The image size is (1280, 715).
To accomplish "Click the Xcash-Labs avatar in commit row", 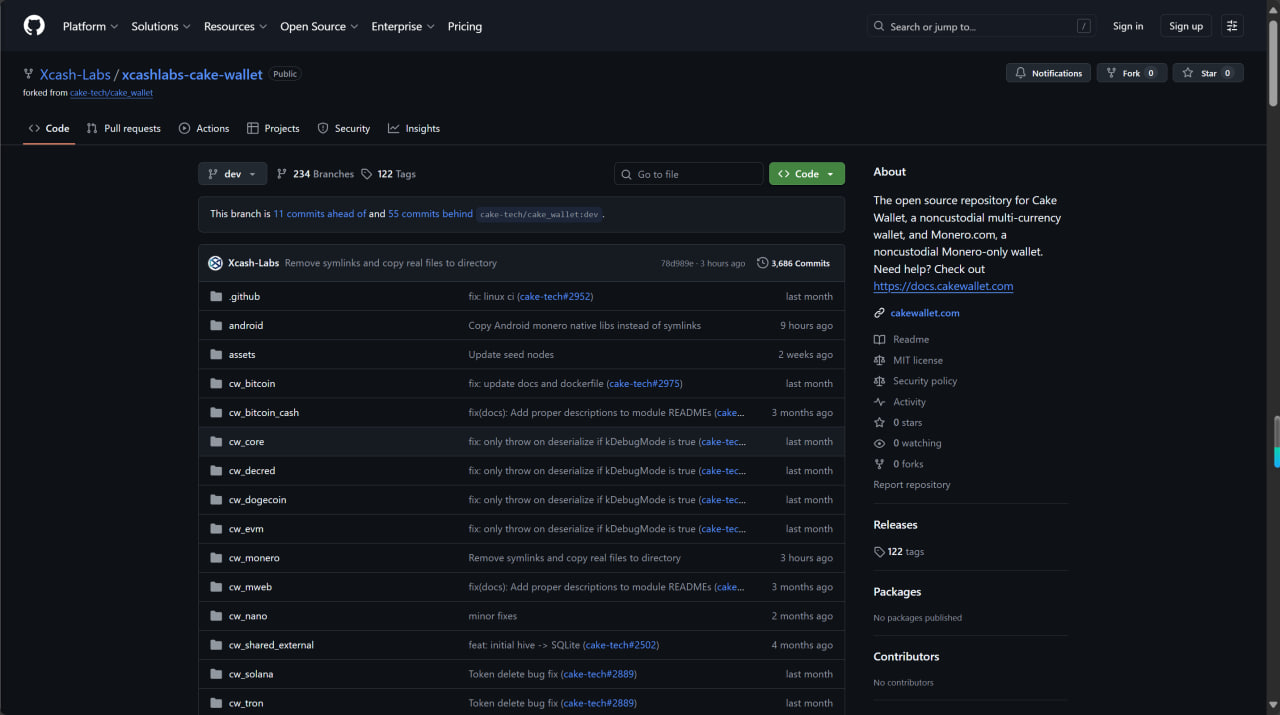I will coord(215,263).
